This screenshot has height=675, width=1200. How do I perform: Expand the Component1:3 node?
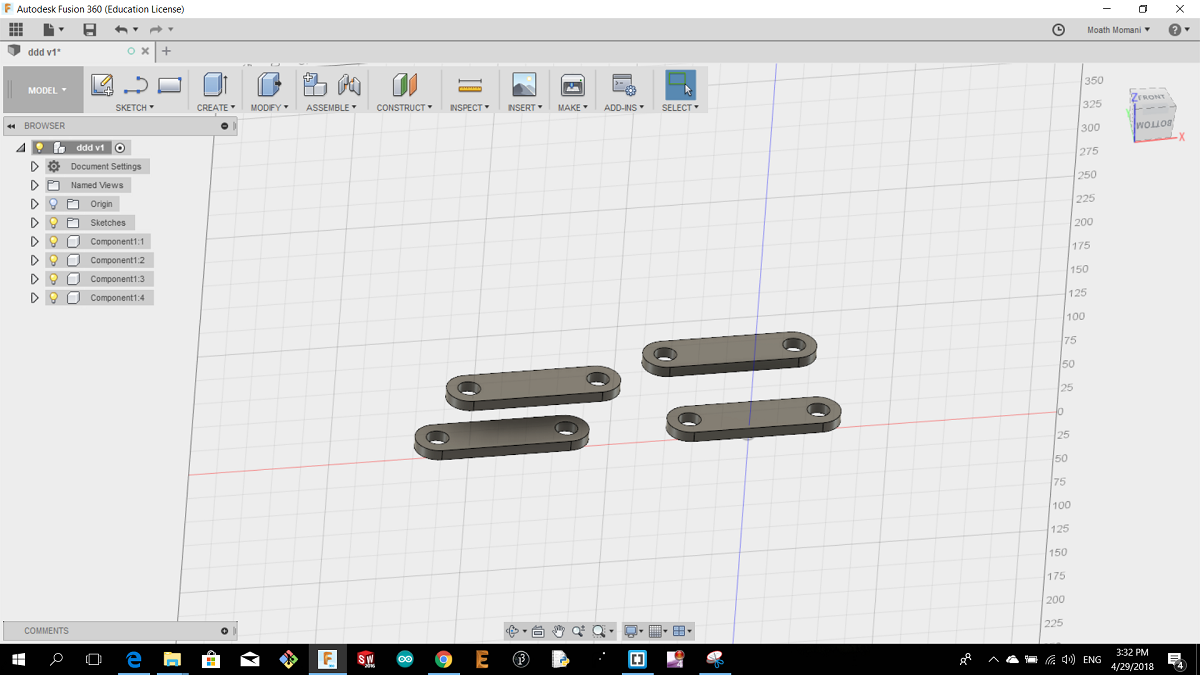(x=34, y=279)
